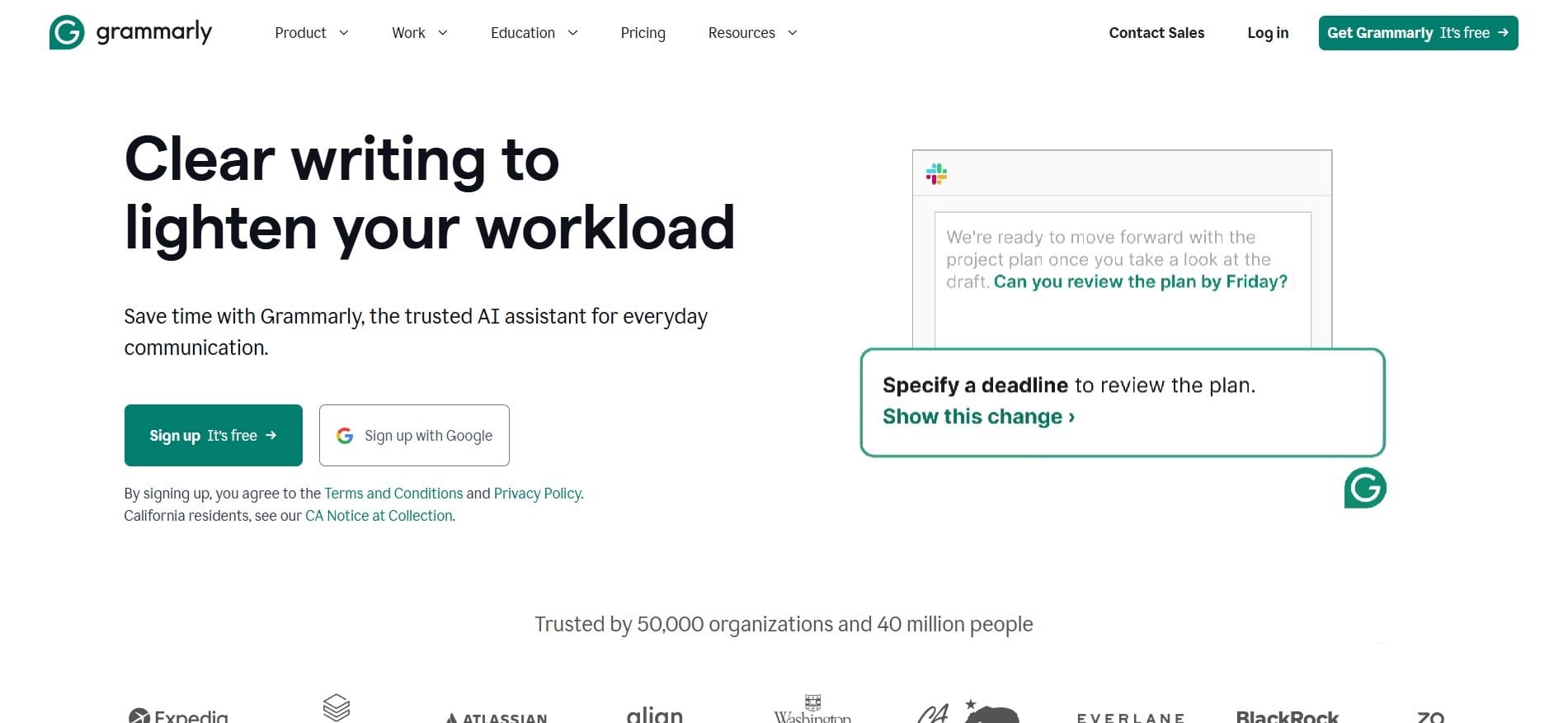Click the align logo
The width and height of the screenshot is (1568, 723).
click(x=654, y=714)
